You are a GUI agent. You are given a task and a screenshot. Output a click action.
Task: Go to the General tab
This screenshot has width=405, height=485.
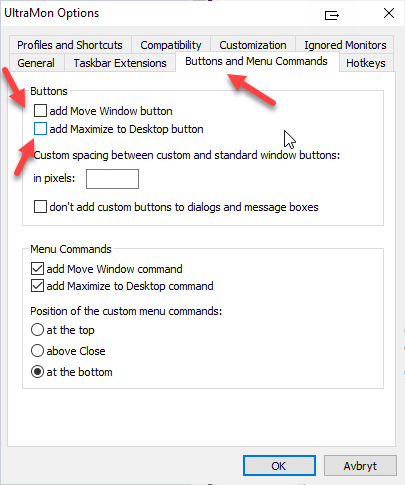point(36,63)
